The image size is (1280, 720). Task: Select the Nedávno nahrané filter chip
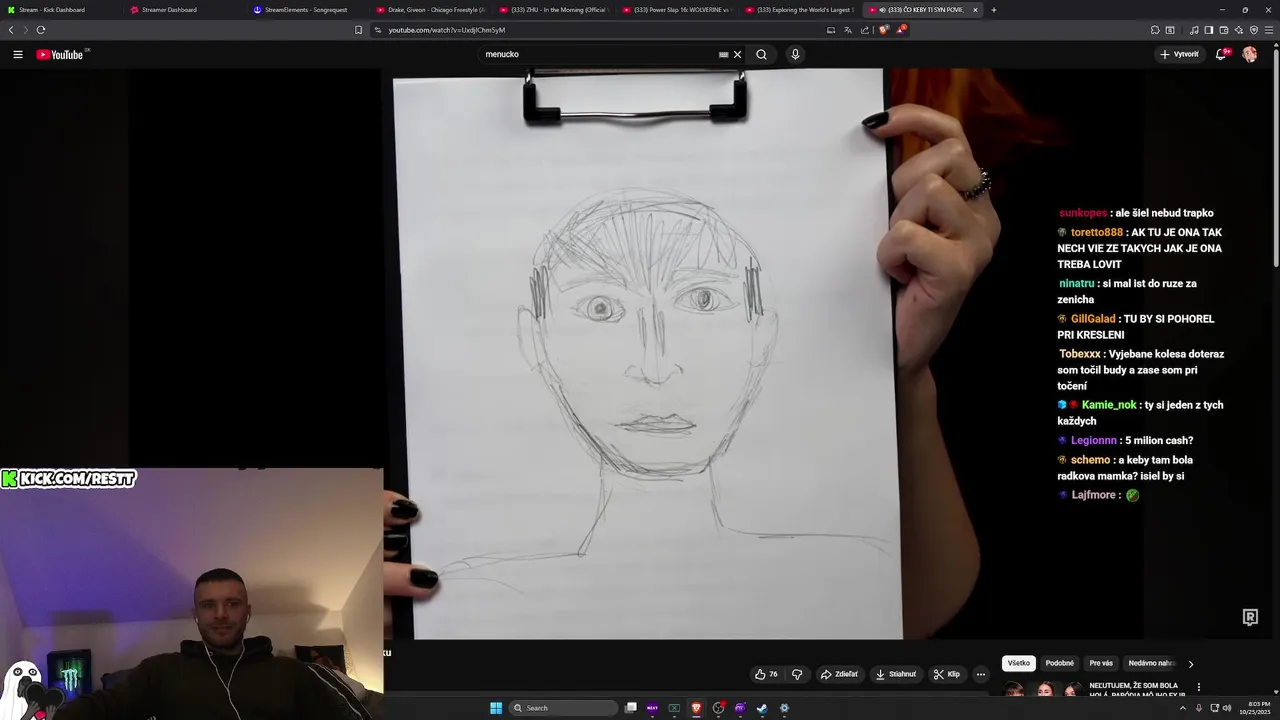point(1151,663)
